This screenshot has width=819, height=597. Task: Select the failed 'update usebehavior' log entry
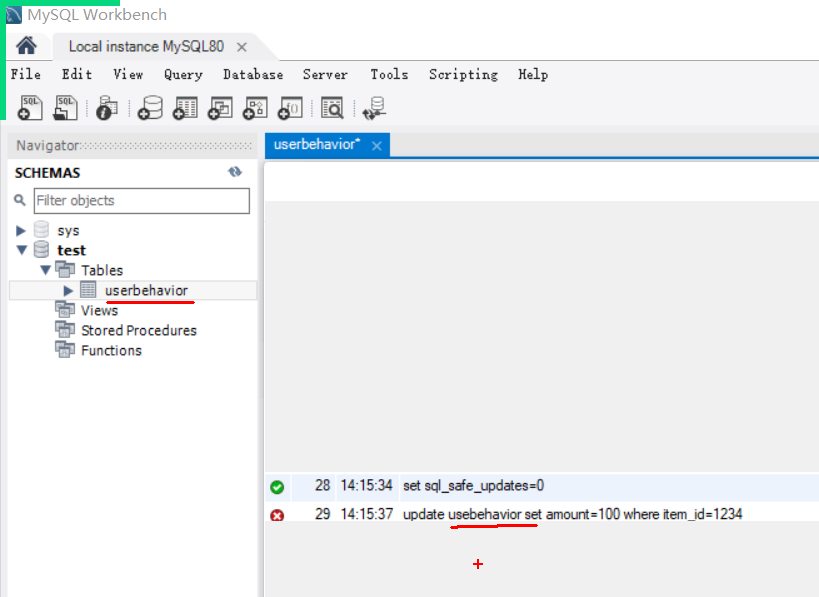[x=572, y=514]
